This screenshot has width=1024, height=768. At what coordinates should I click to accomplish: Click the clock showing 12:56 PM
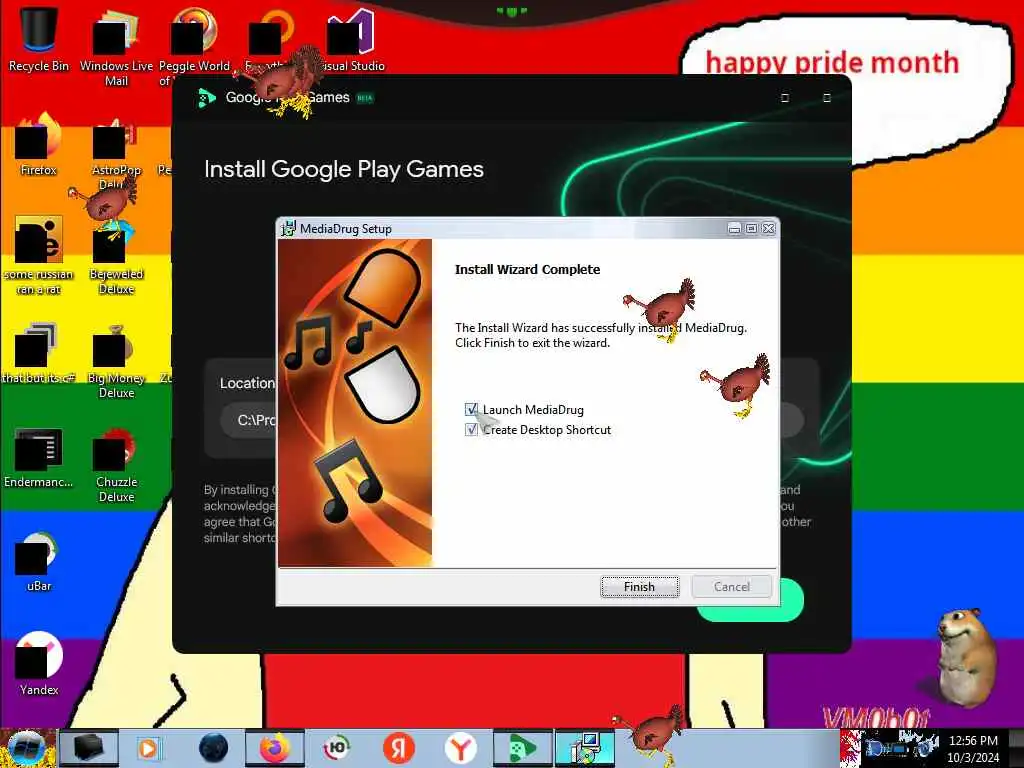tap(973, 748)
